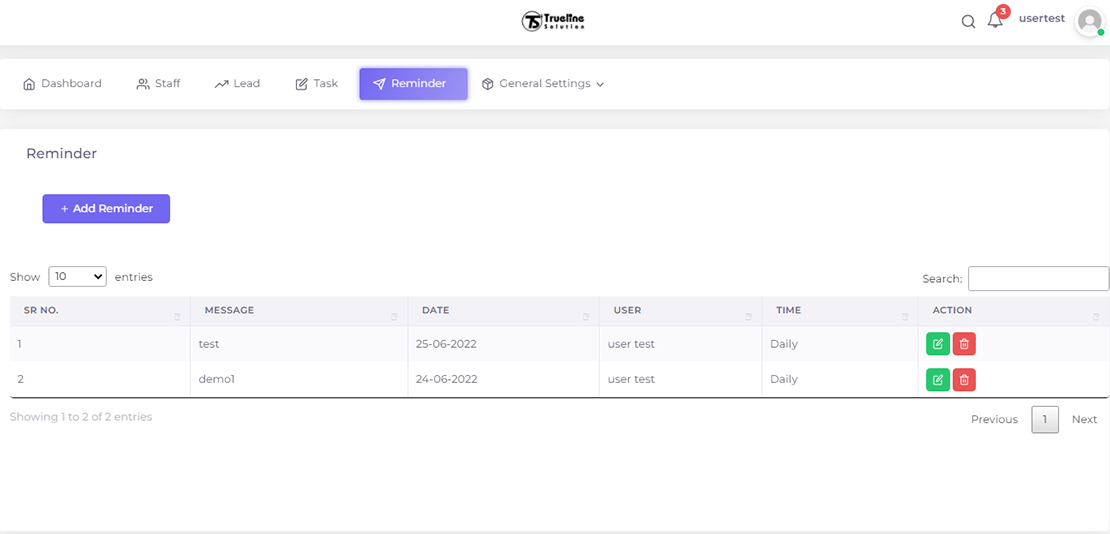Image resolution: width=1110 pixels, height=534 pixels.
Task: Expand the General Settings menu
Action: click(543, 84)
